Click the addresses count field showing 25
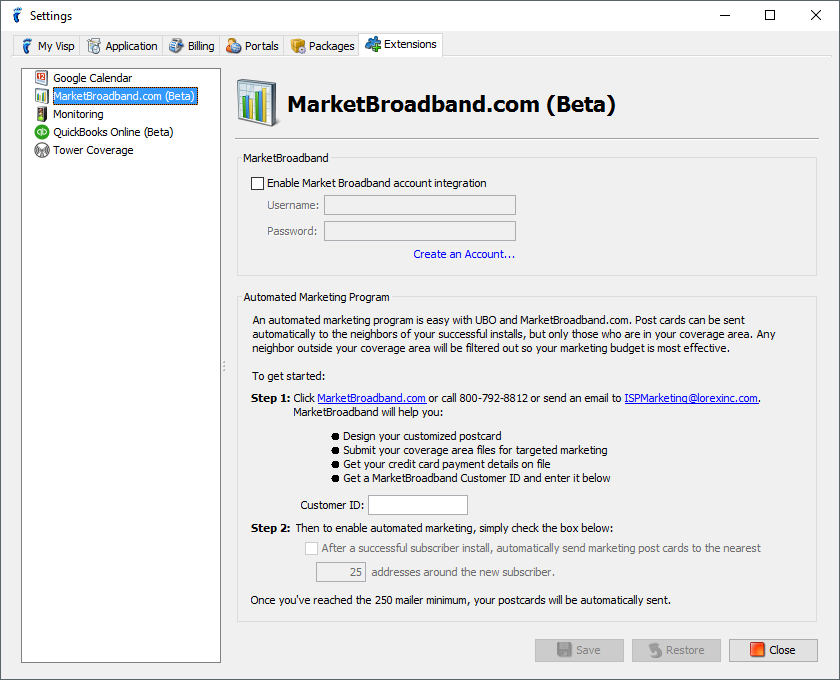Image resolution: width=840 pixels, height=680 pixels. pyautogui.click(x=341, y=572)
